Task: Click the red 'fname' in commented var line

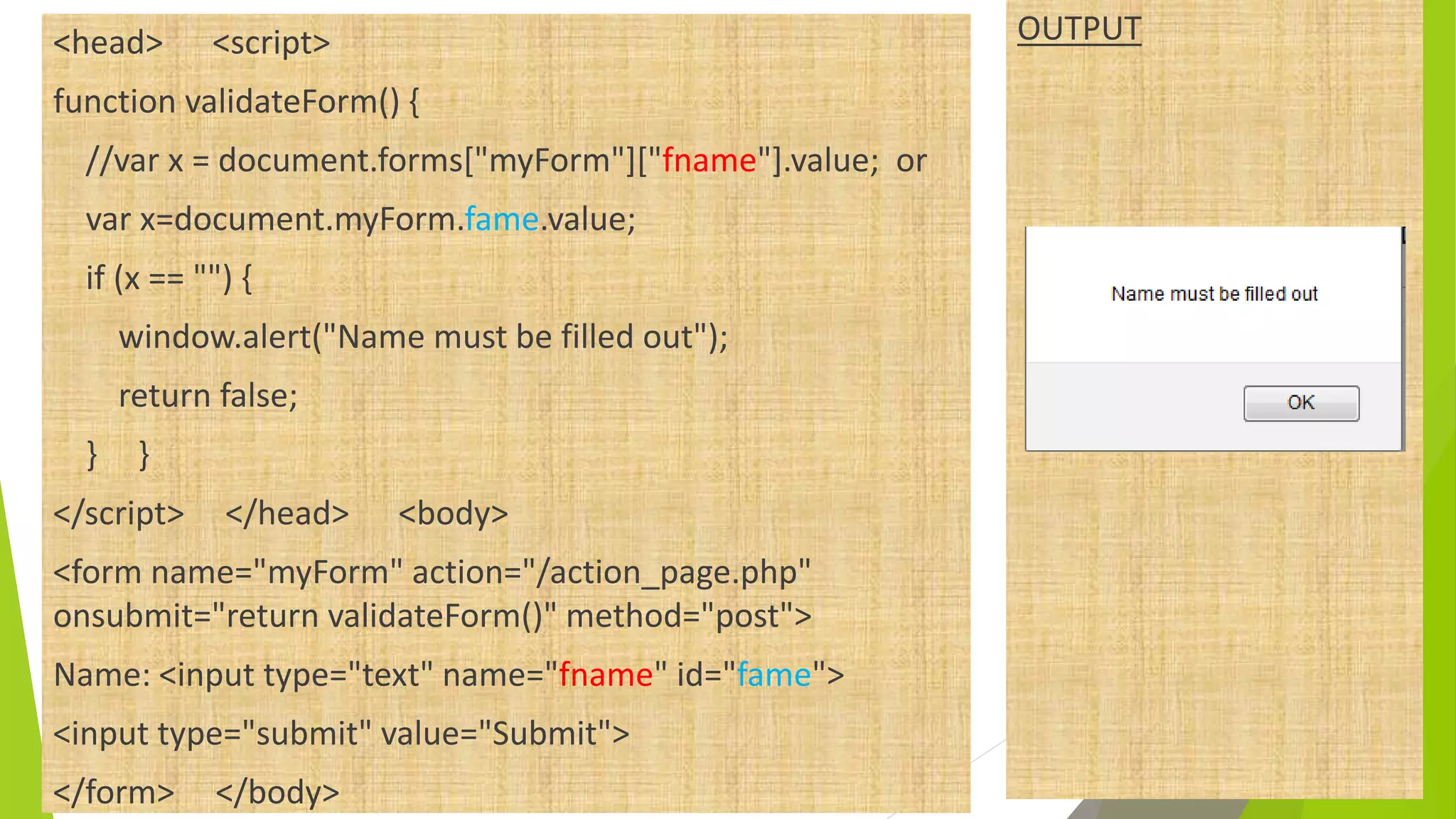Action: point(709,160)
